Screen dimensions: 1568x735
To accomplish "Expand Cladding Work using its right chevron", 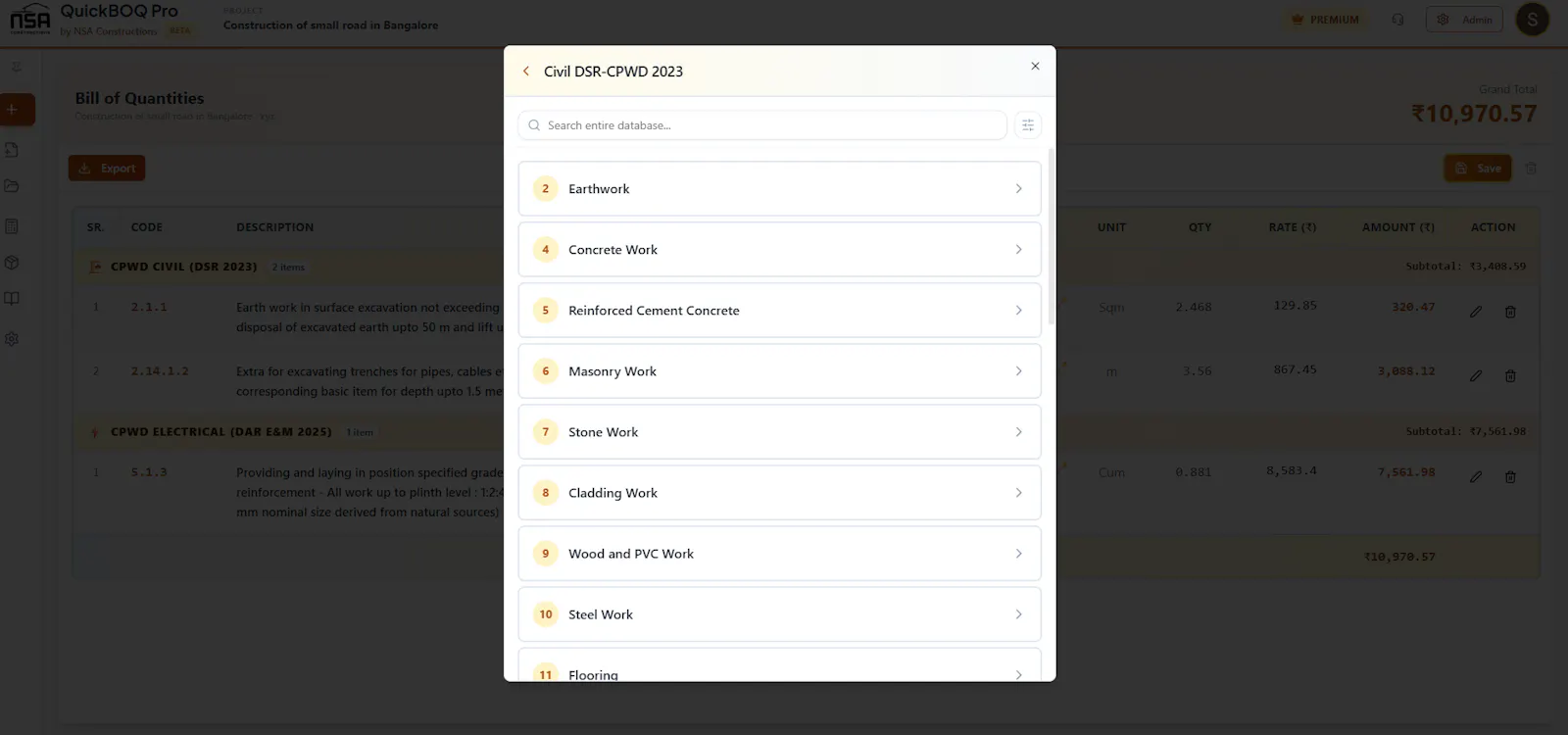I will click(1018, 492).
